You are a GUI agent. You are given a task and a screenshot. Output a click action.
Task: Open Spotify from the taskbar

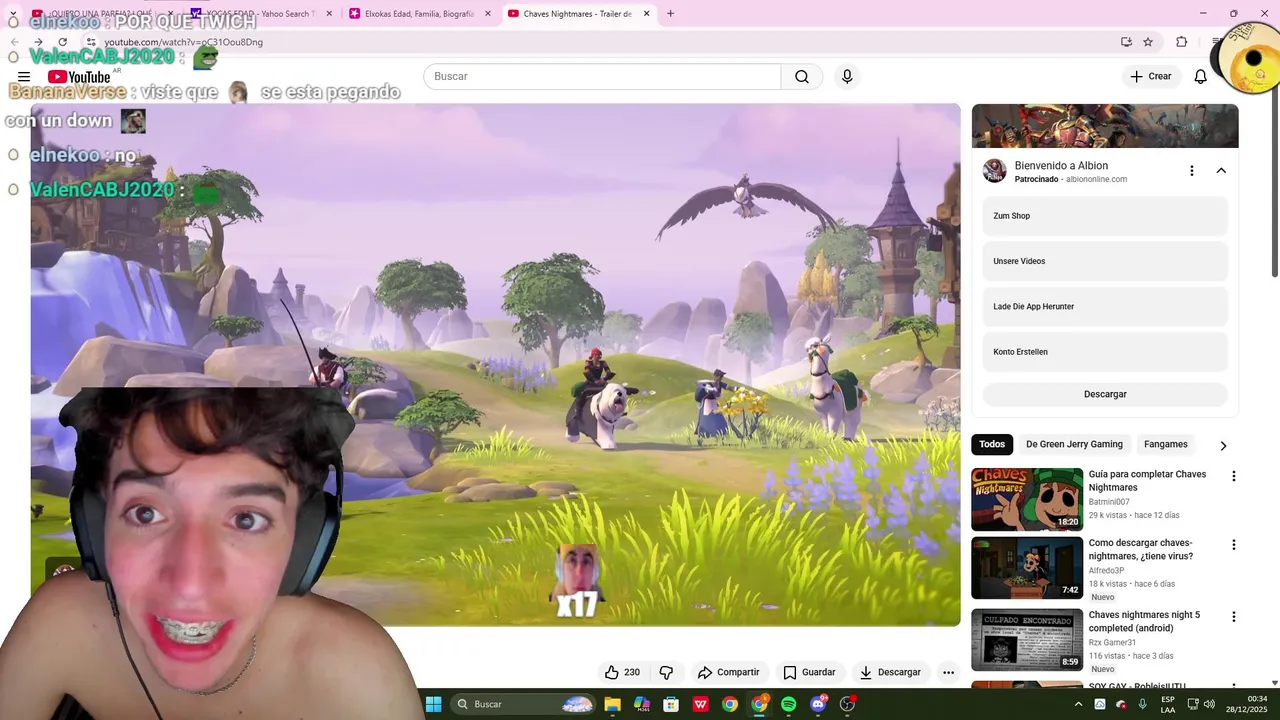[789, 704]
